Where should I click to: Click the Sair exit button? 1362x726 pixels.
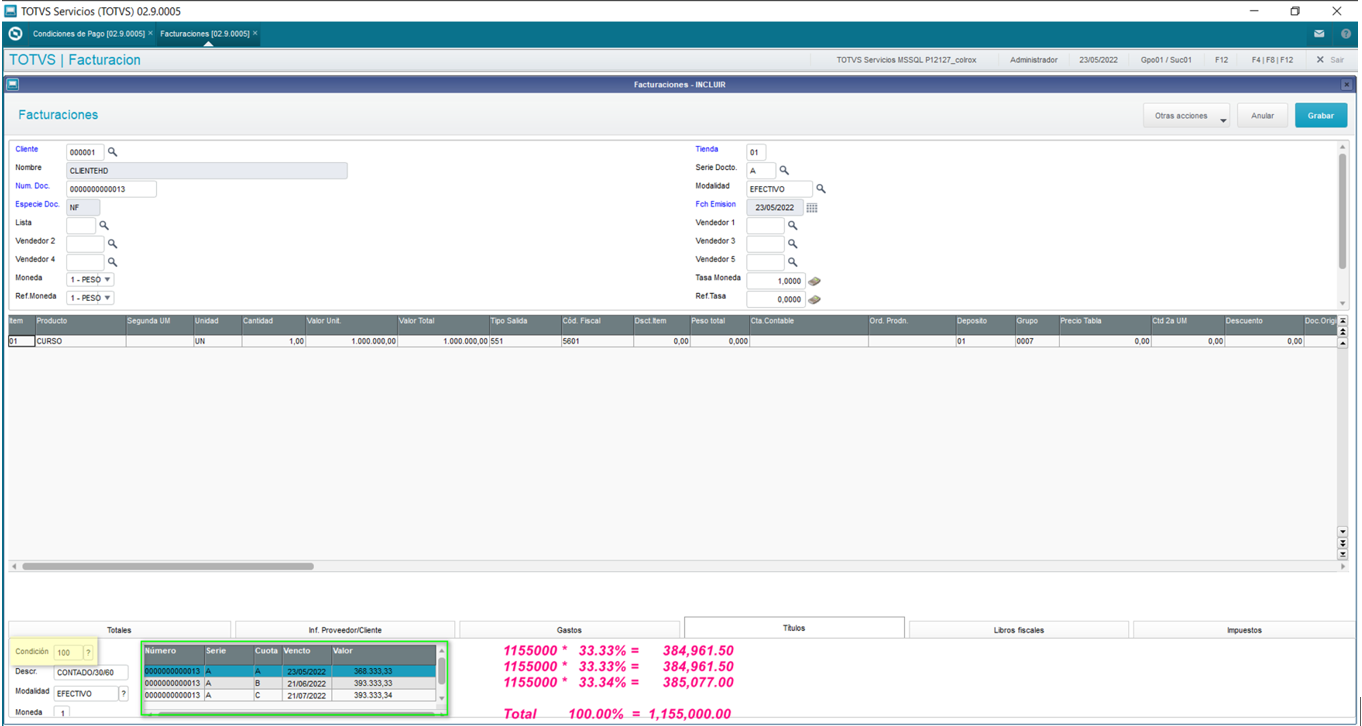[1330, 60]
